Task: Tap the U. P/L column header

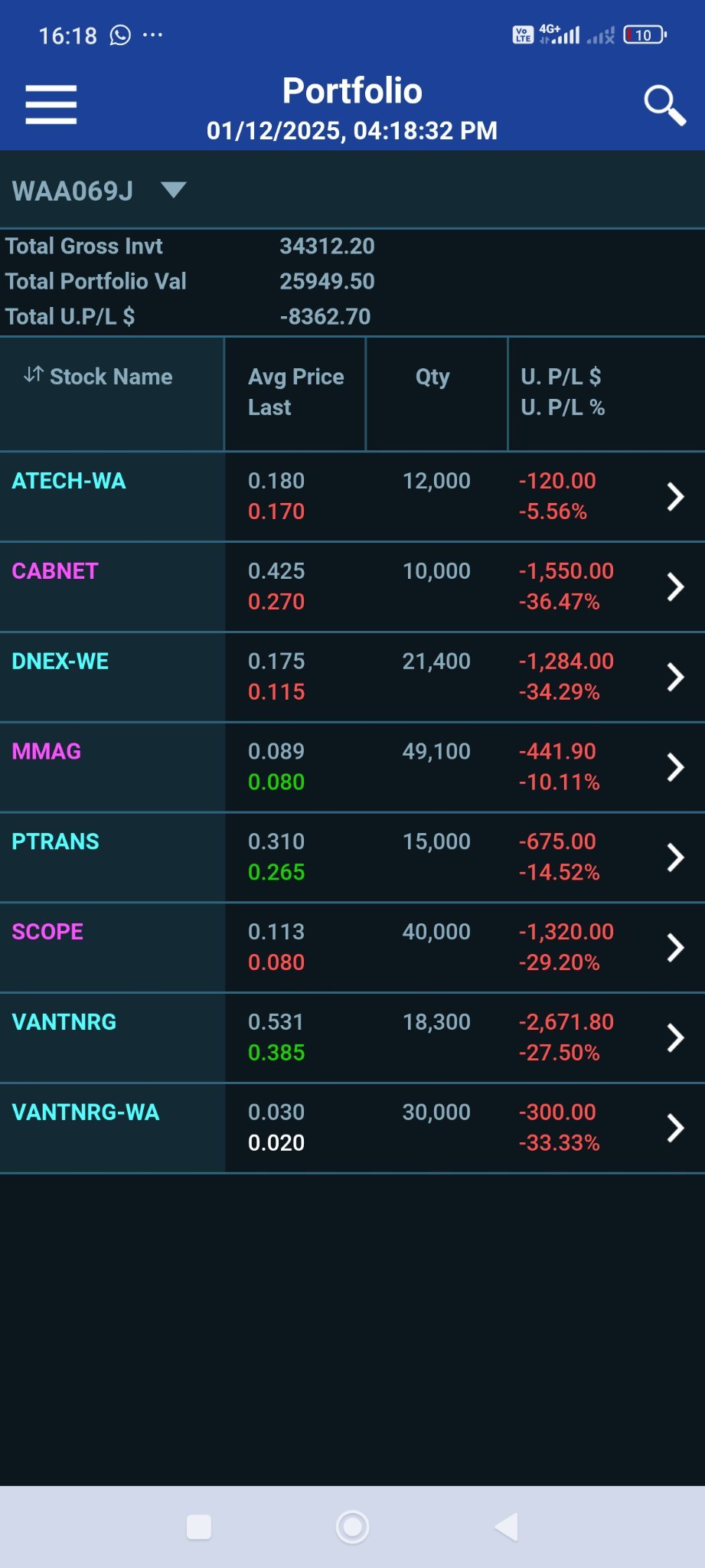Action: pyautogui.click(x=563, y=392)
